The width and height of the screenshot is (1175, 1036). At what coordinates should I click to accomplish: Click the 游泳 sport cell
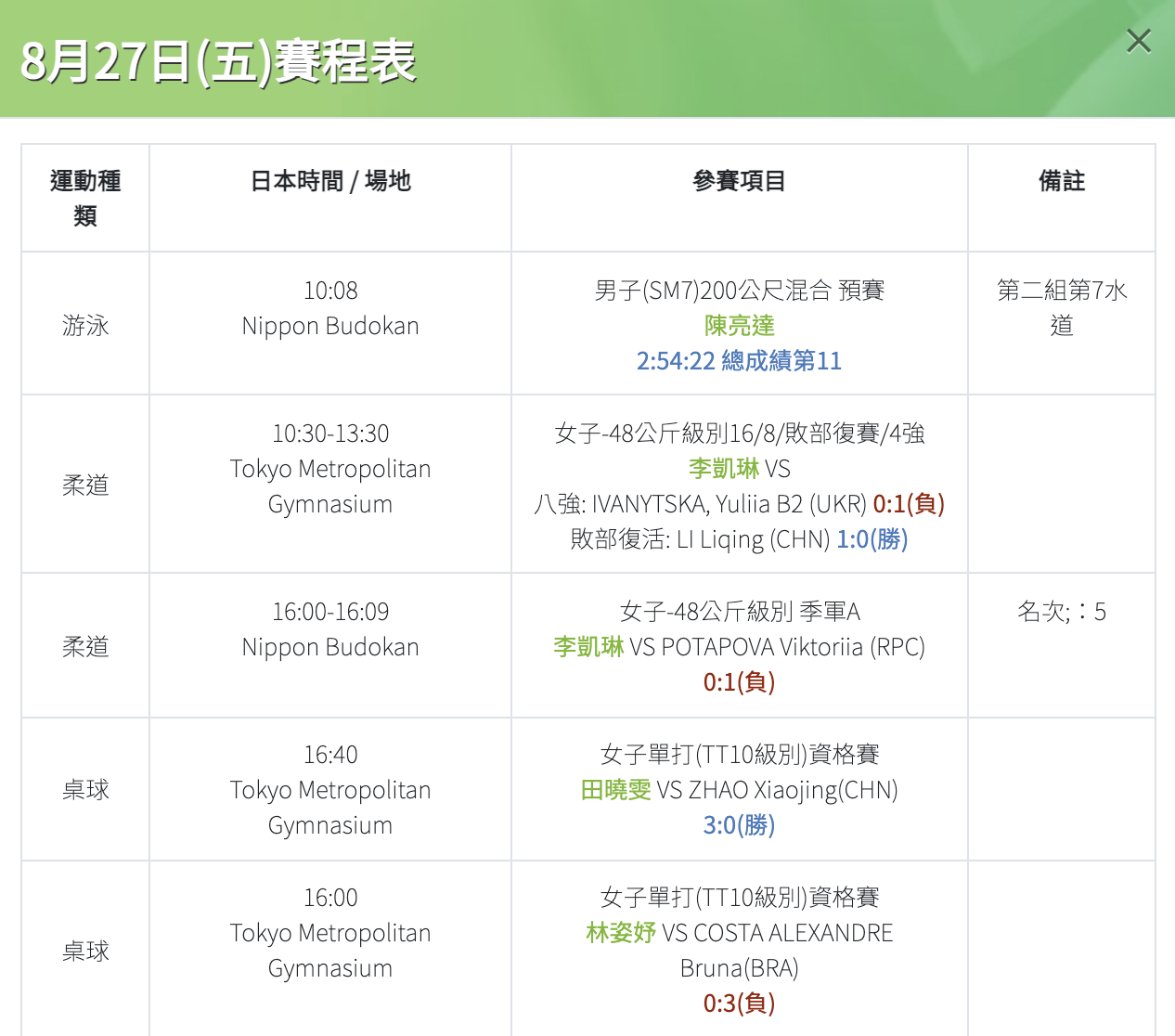85,326
